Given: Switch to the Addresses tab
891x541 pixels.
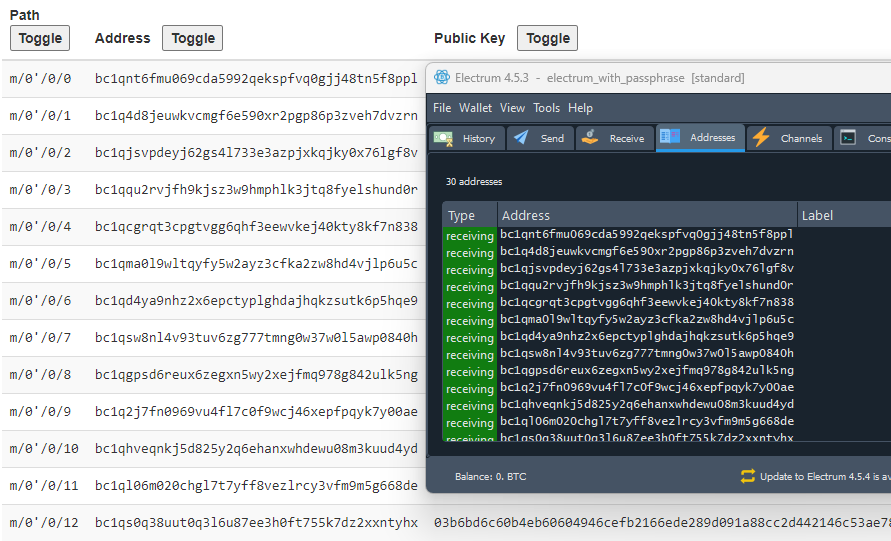Looking at the screenshot, I should point(700,138).
